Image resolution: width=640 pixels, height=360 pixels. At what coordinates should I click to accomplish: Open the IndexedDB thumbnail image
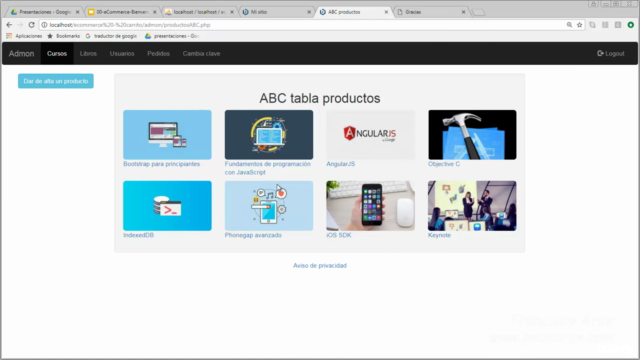point(167,206)
